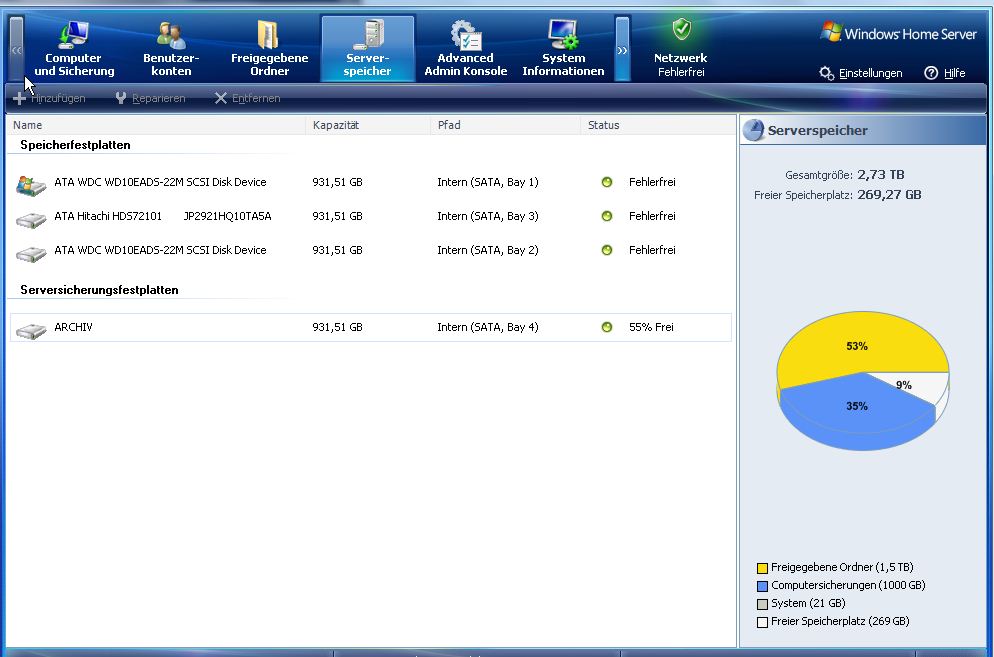Click the right tab navigation arrow

coord(623,49)
